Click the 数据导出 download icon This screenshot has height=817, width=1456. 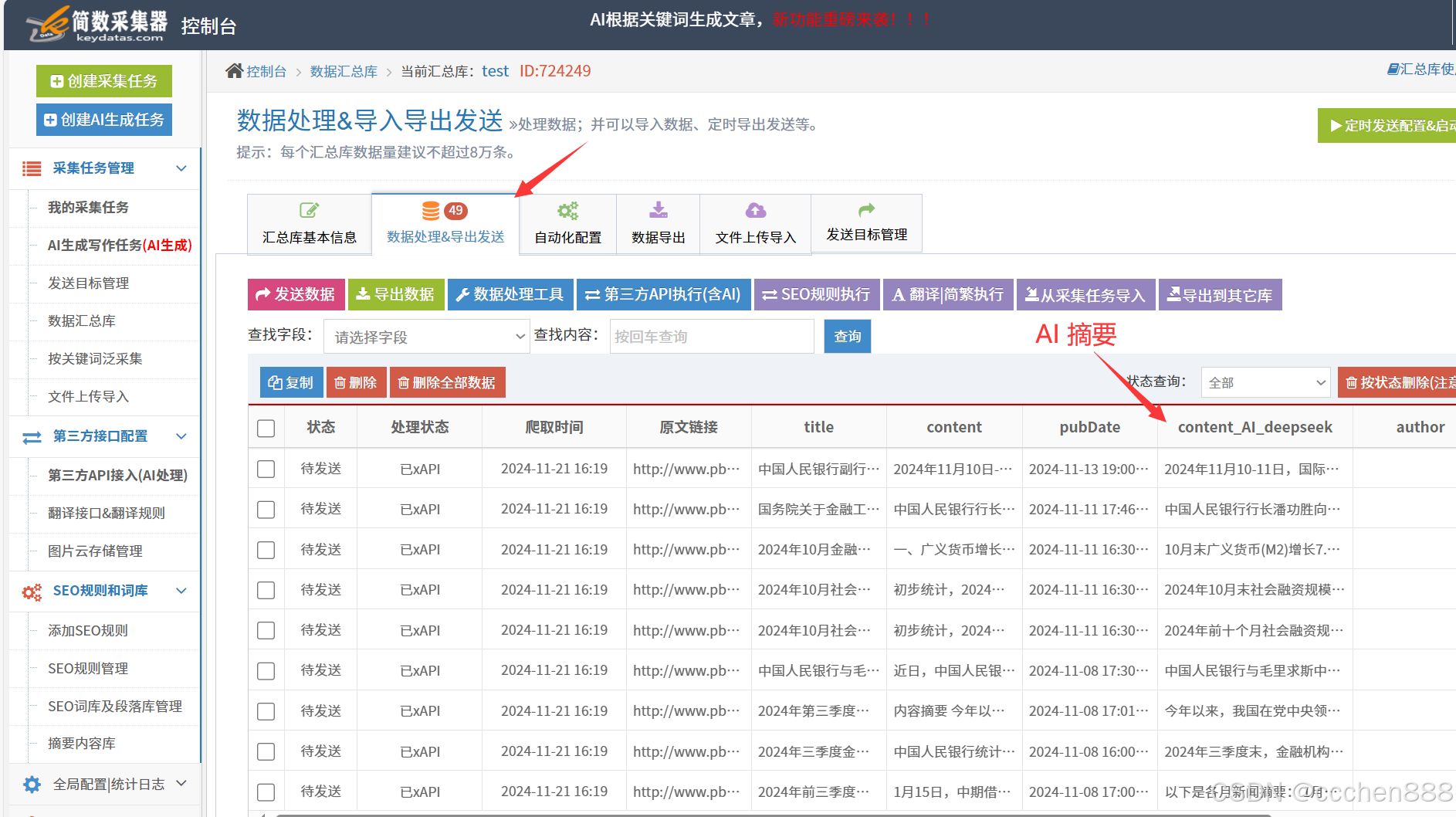(x=659, y=210)
